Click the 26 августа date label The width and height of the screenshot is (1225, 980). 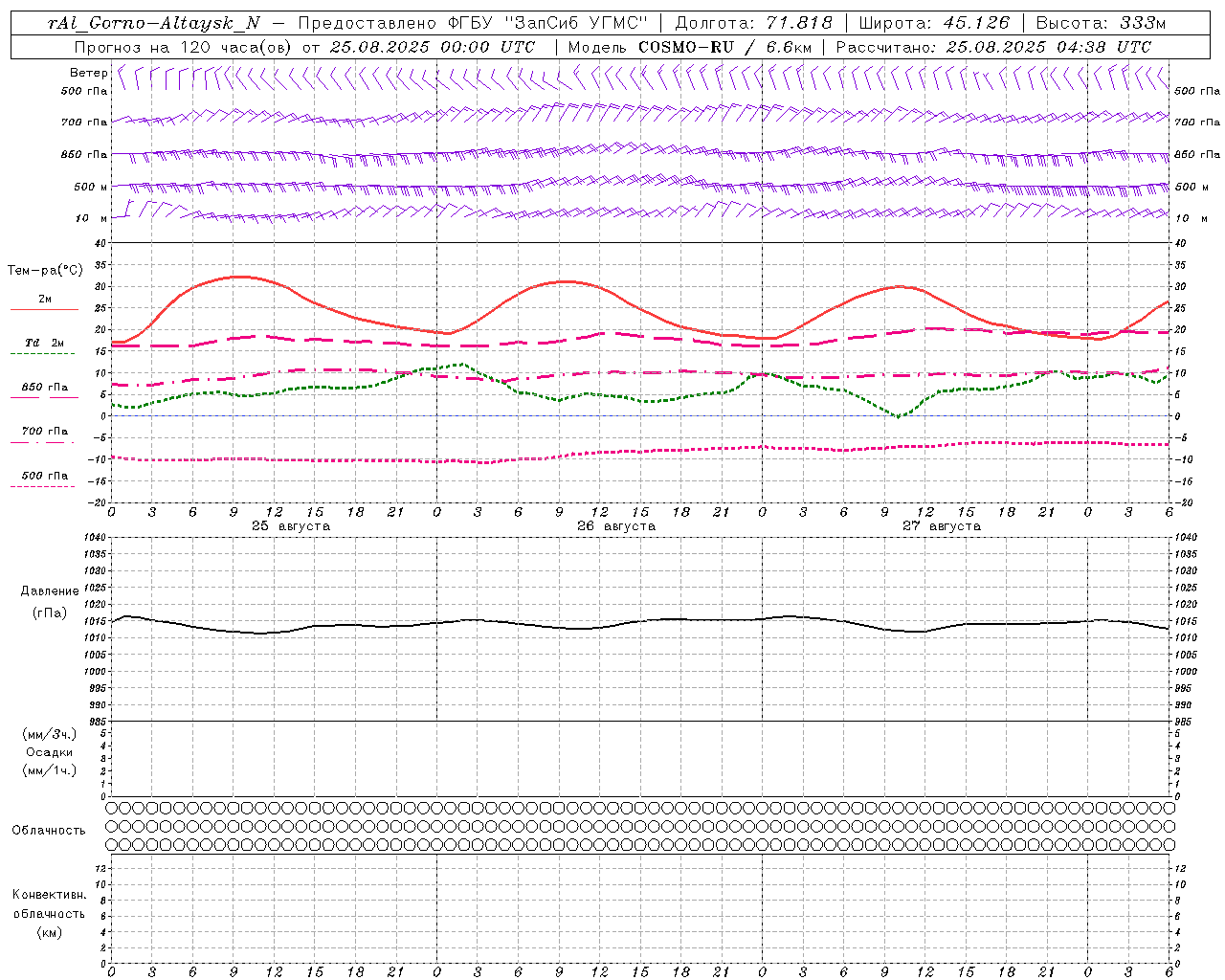pos(616,526)
